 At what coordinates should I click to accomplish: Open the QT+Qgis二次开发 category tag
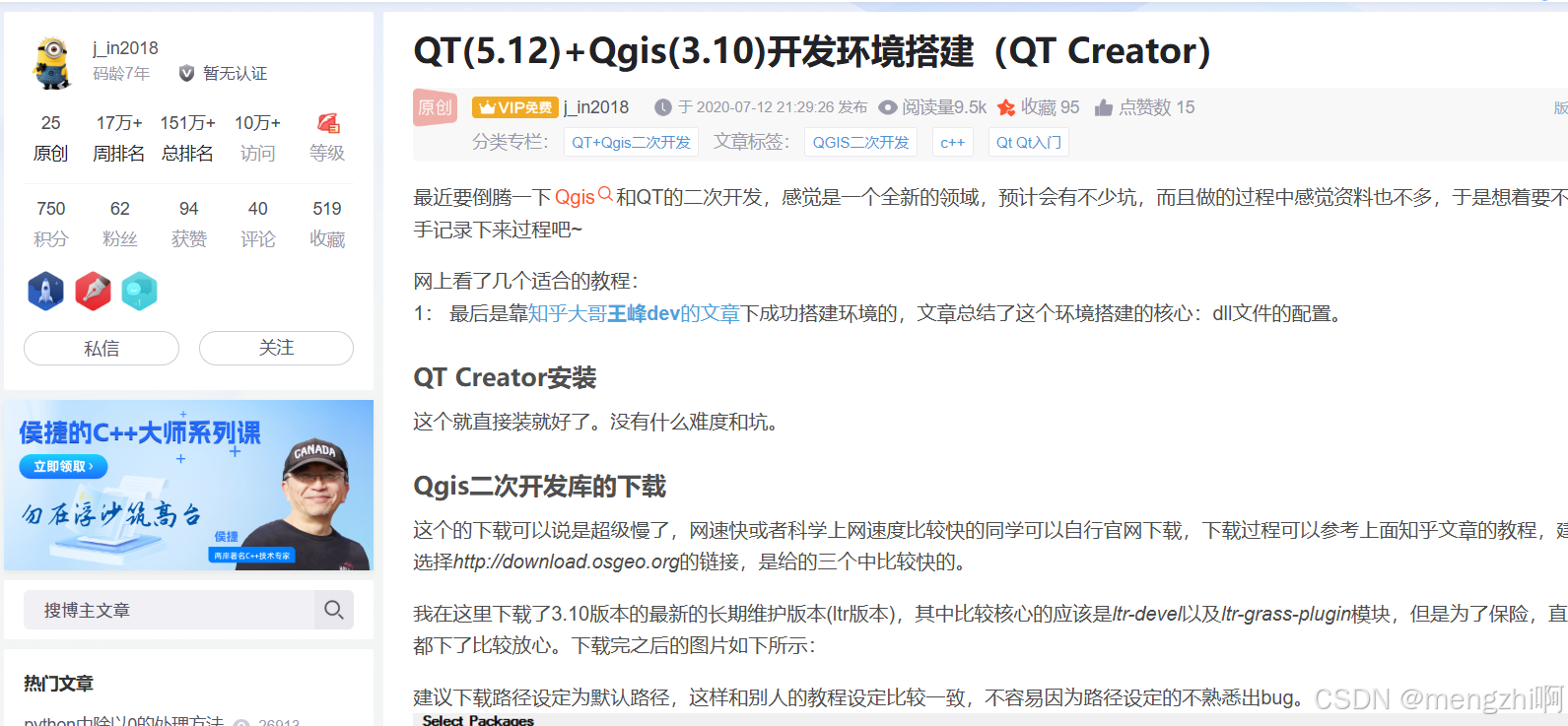632,142
